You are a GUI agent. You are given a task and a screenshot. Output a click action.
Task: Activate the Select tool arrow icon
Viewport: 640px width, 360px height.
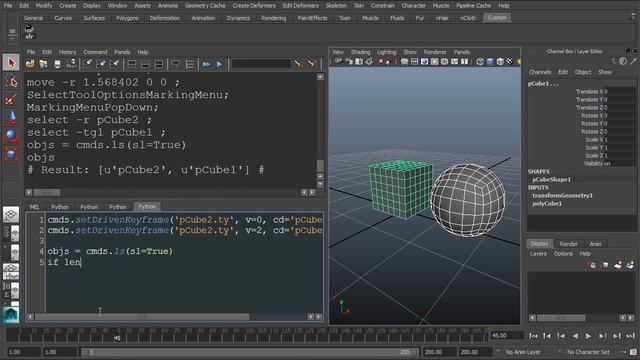(x=11, y=62)
